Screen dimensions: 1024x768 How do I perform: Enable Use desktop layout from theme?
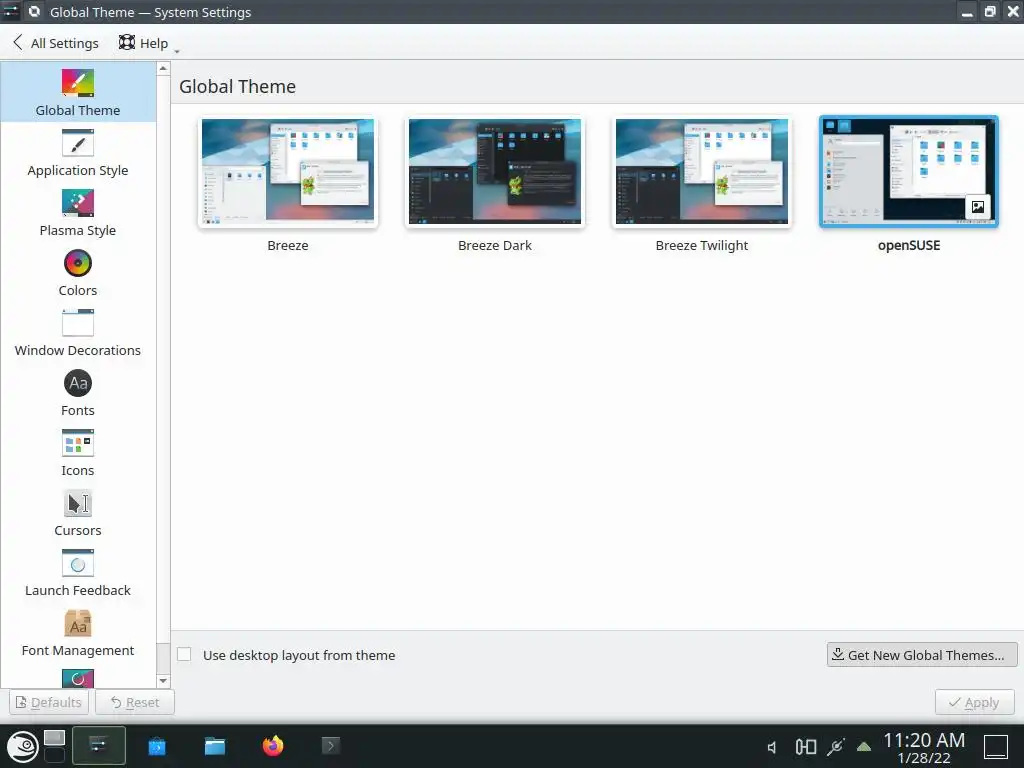tap(184, 654)
